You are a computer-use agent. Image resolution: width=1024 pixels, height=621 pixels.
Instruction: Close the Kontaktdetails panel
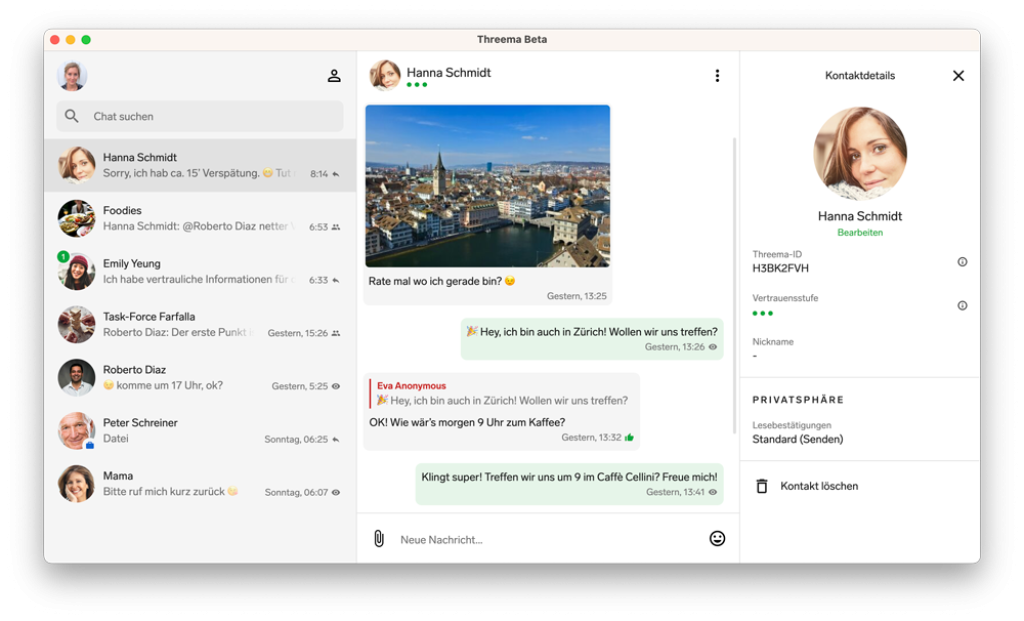coord(958,76)
